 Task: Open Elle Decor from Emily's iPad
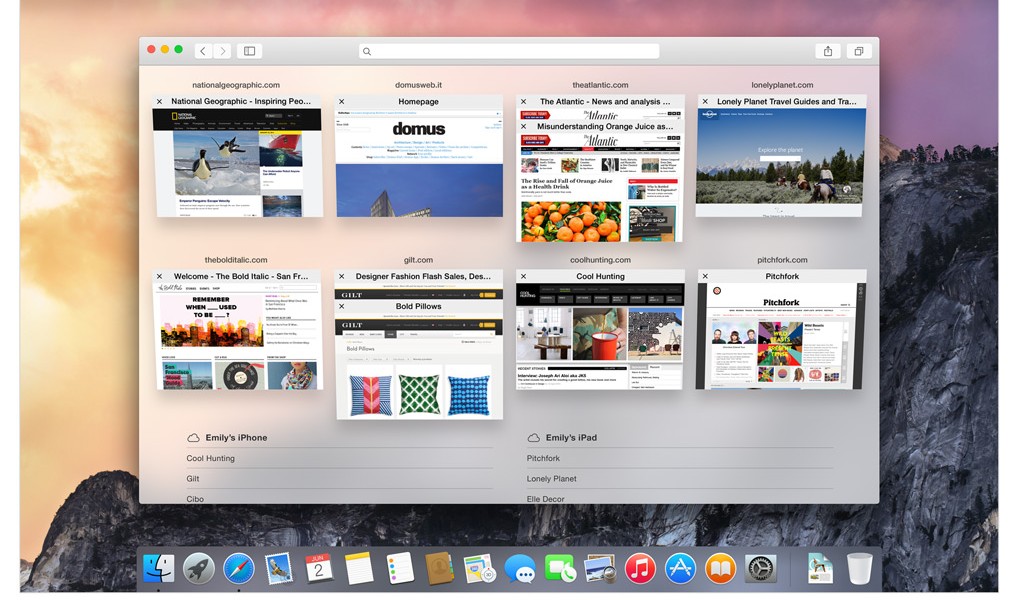click(x=546, y=499)
